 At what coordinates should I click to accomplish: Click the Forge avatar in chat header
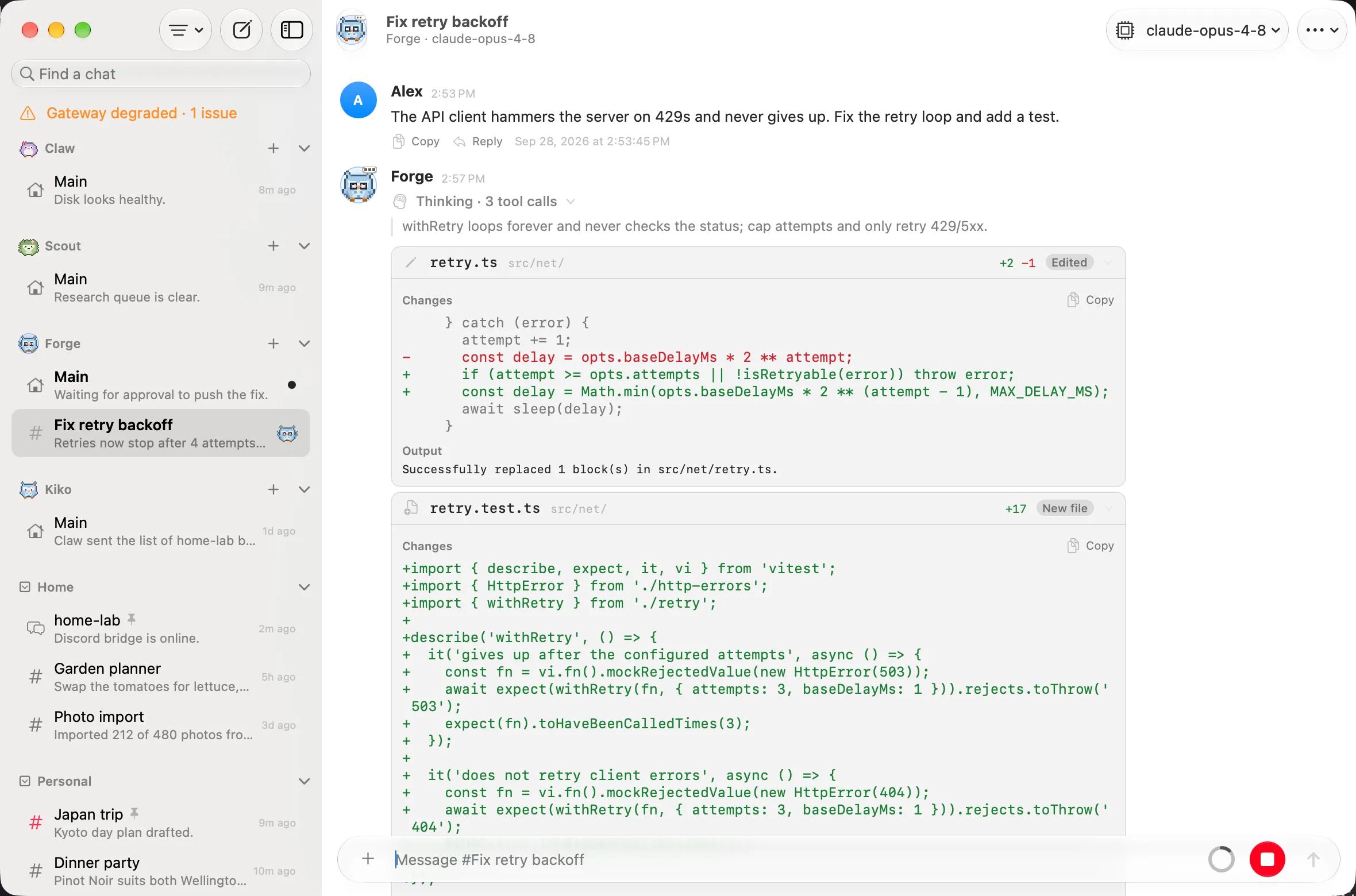click(x=352, y=29)
